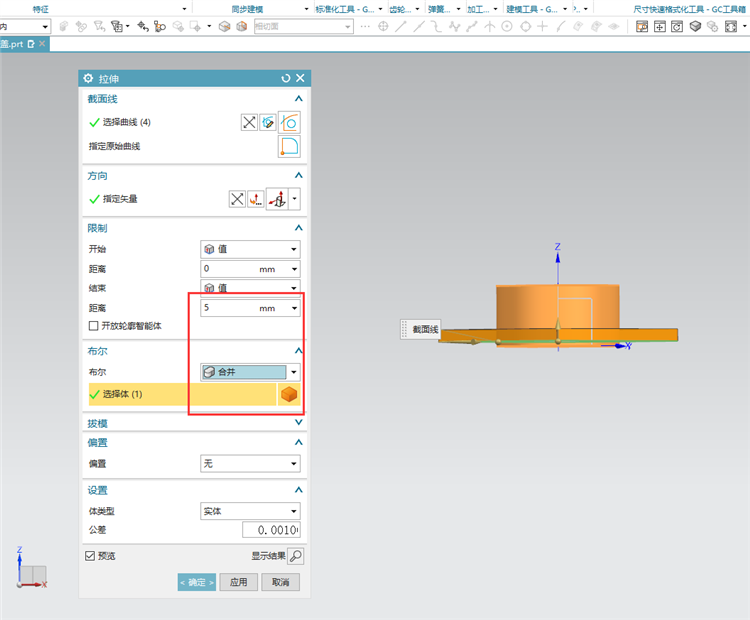
Task: Collapse the 布尔 section
Action: (298, 351)
